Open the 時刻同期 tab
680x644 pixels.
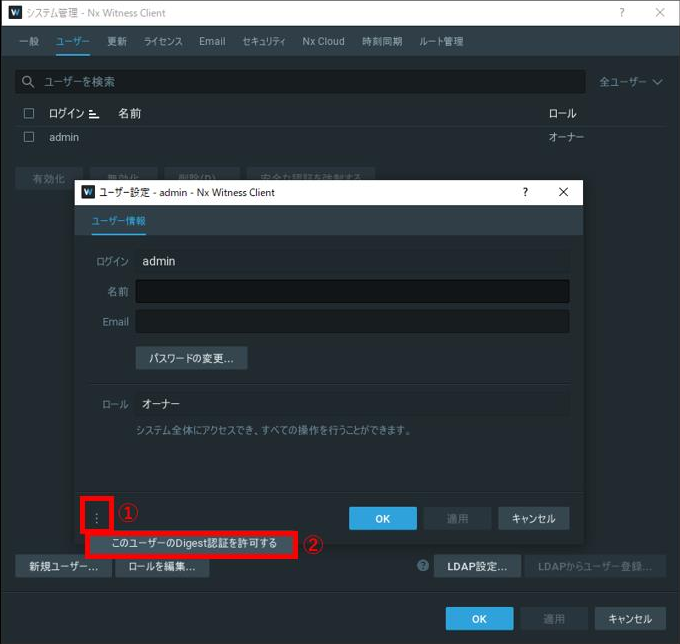(382, 42)
